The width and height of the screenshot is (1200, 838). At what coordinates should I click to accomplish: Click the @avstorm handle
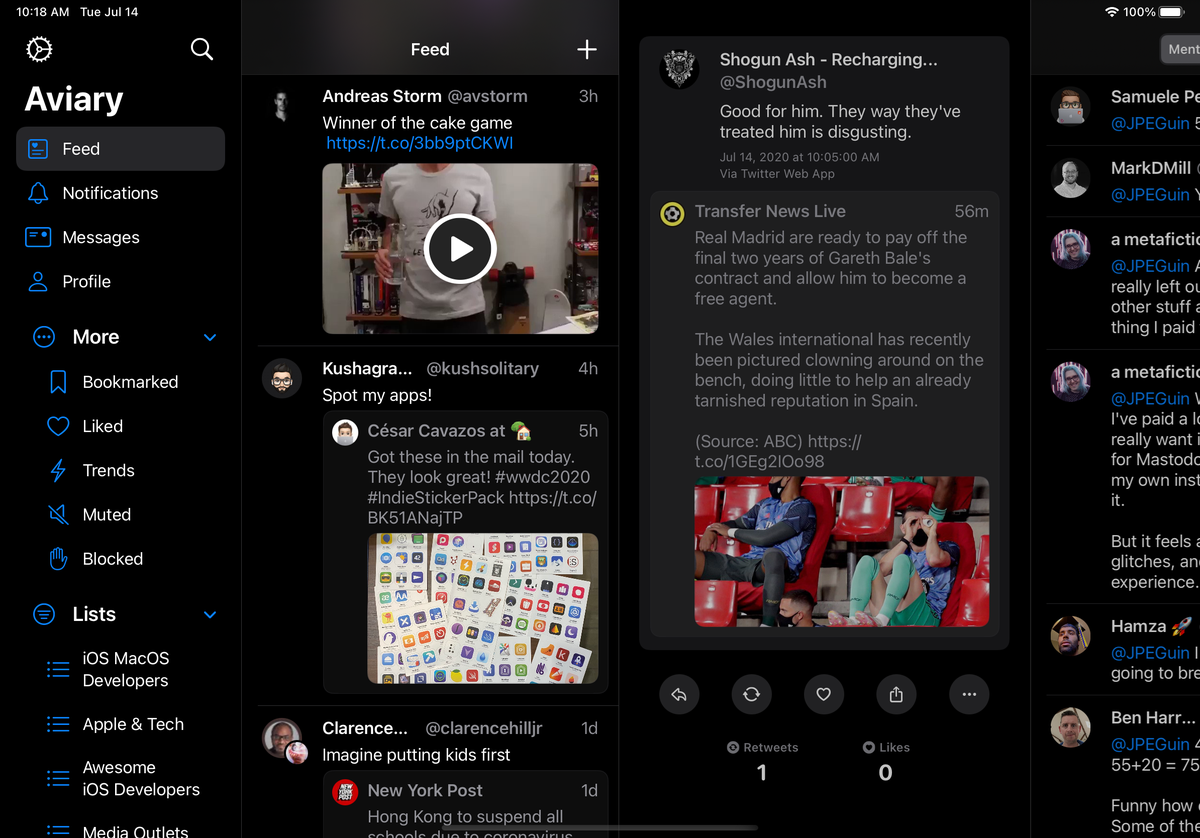(487, 96)
